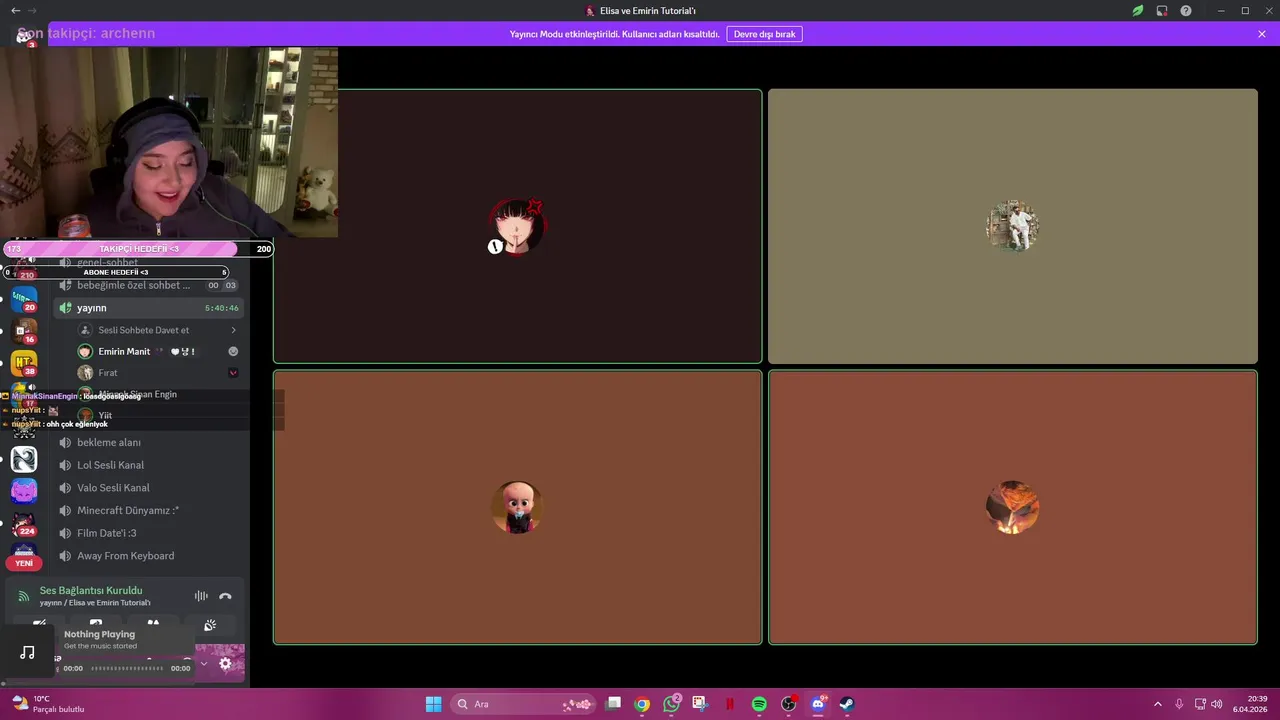The image size is (1280, 720).
Task: Click the red icon beside Fırat
Action: pos(233,373)
